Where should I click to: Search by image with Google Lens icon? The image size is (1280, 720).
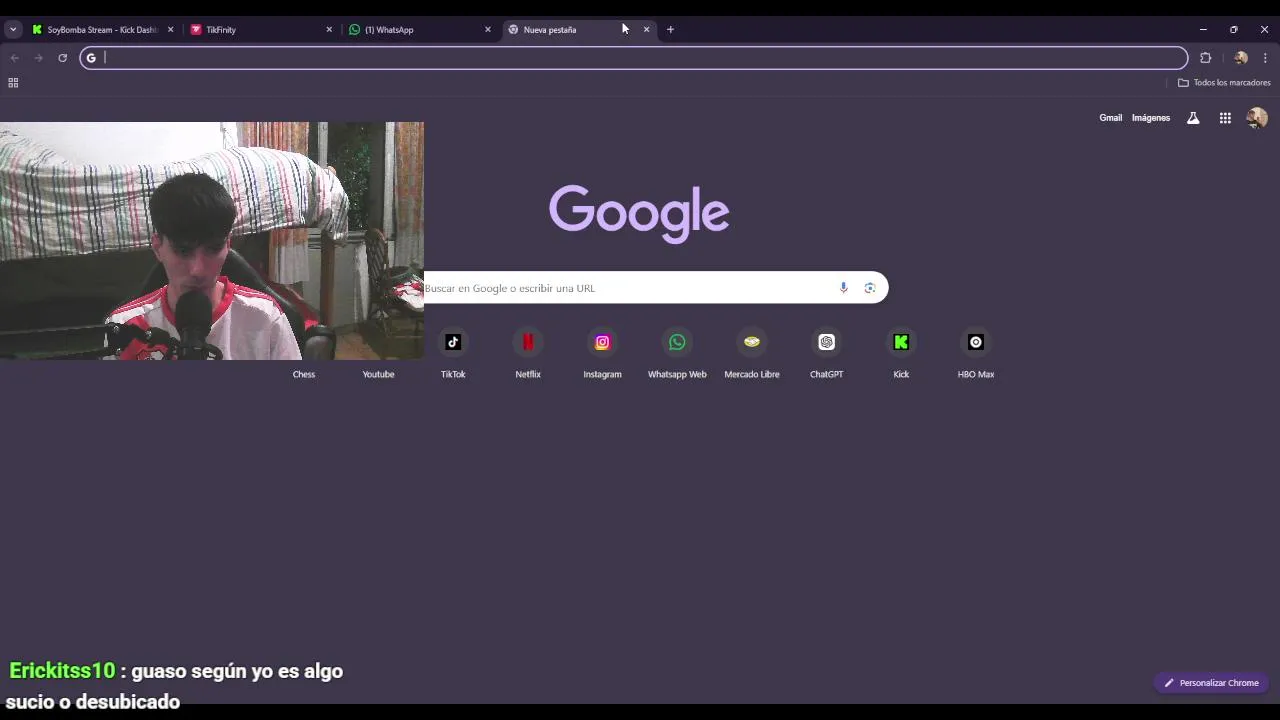(870, 288)
